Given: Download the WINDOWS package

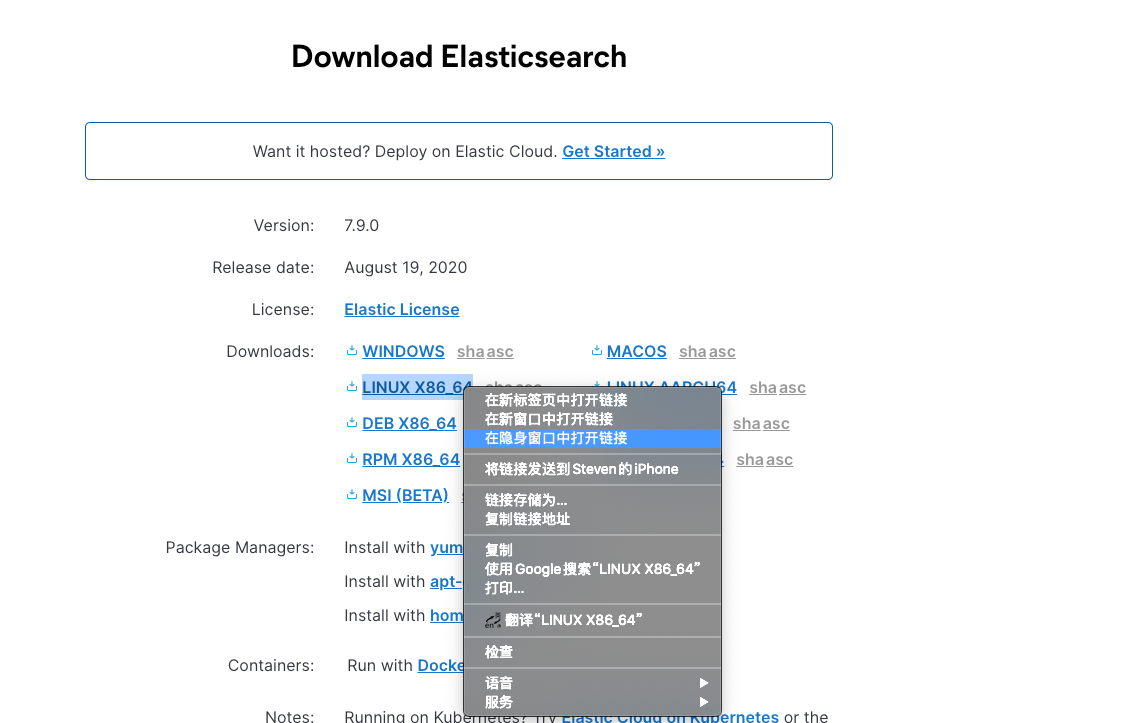Looking at the screenshot, I should coord(403,351).
